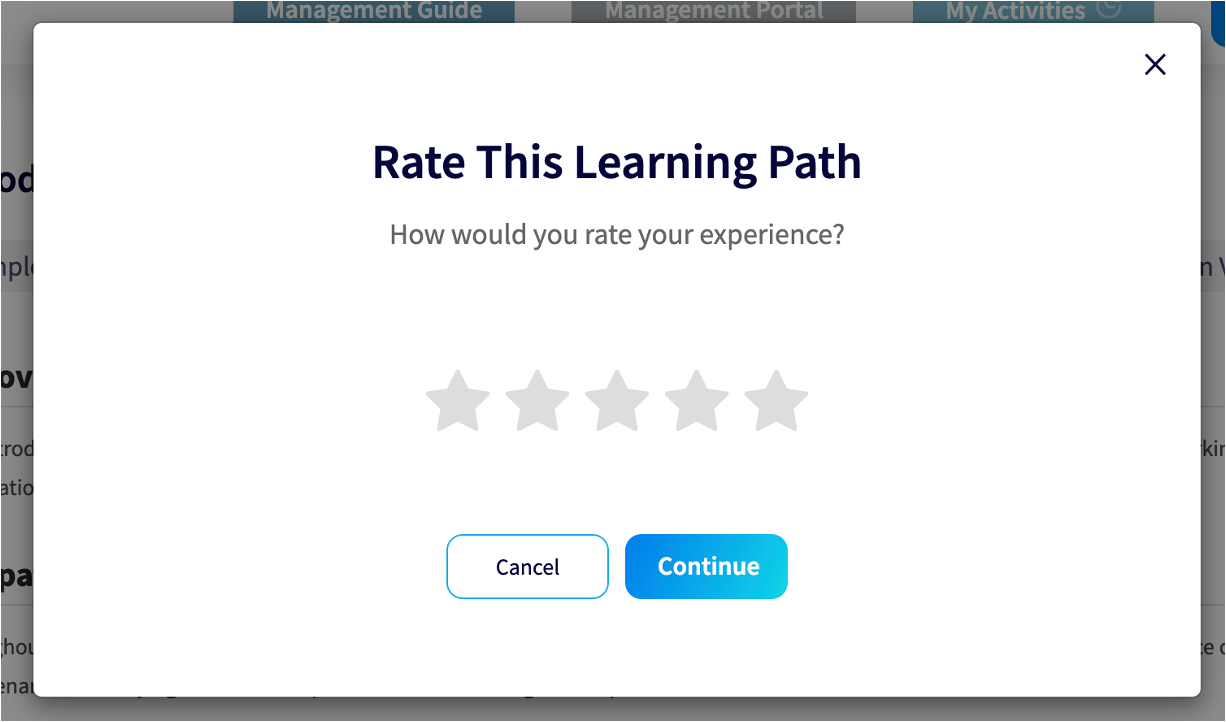Close the rating dialog with X
Screen dimensions: 1226x722
(x=1155, y=65)
